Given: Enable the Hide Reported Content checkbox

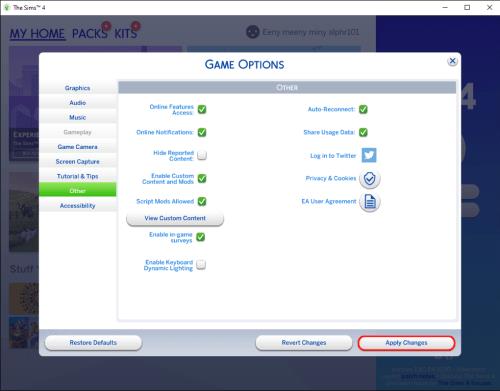Looking at the screenshot, I should pos(202,155).
